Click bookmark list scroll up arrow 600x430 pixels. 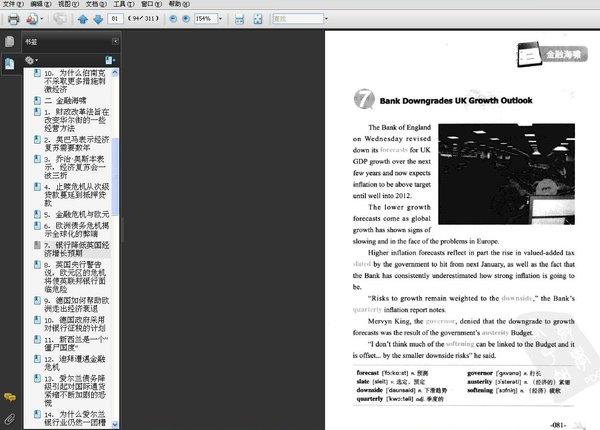[x=115, y=72]
